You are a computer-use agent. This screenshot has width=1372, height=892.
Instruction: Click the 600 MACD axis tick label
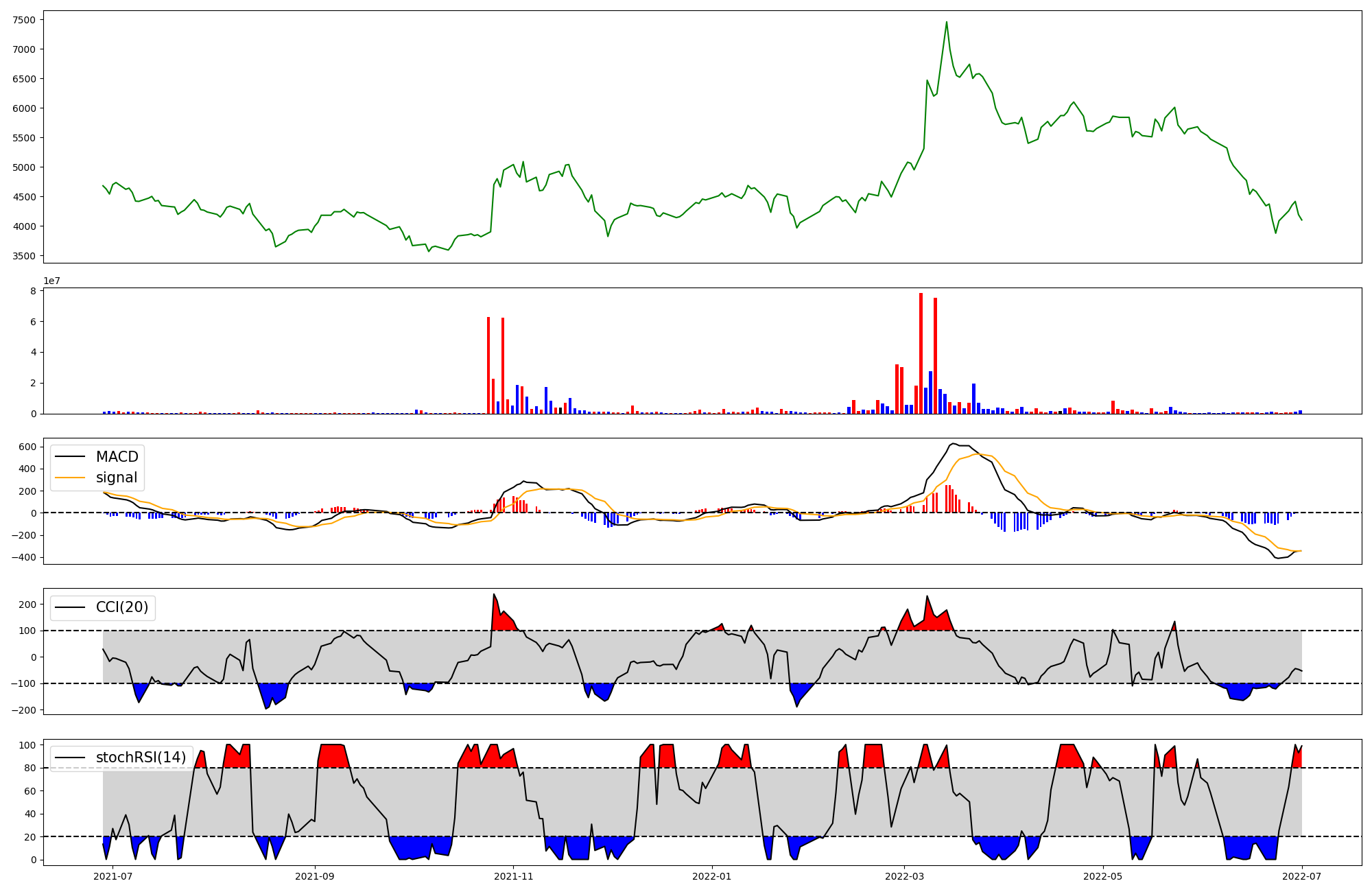27,447
